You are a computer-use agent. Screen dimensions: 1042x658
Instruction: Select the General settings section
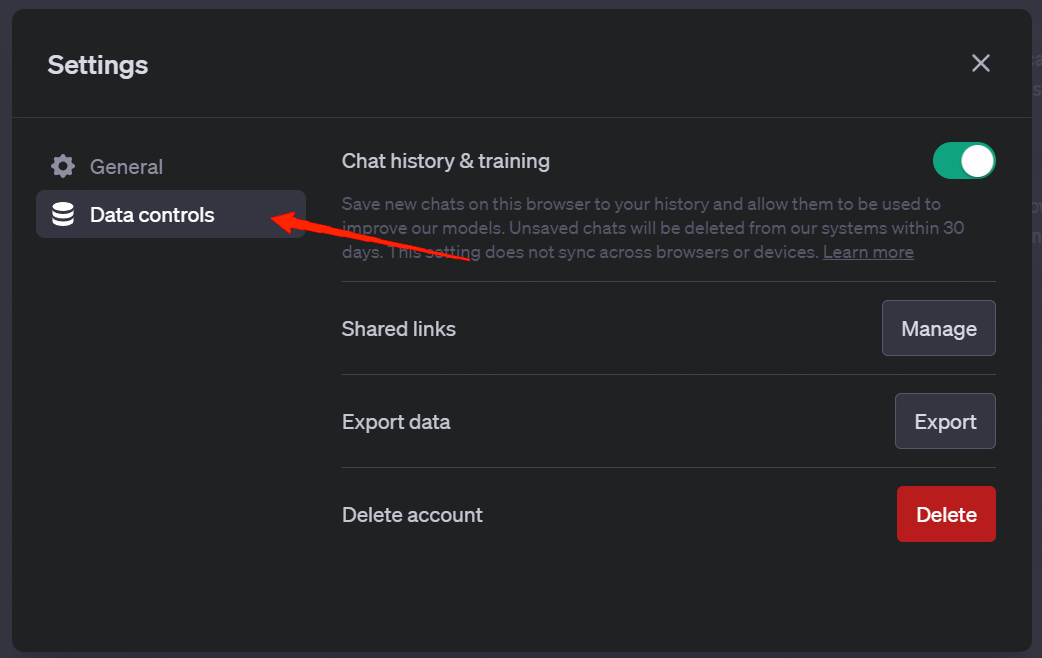126,166
